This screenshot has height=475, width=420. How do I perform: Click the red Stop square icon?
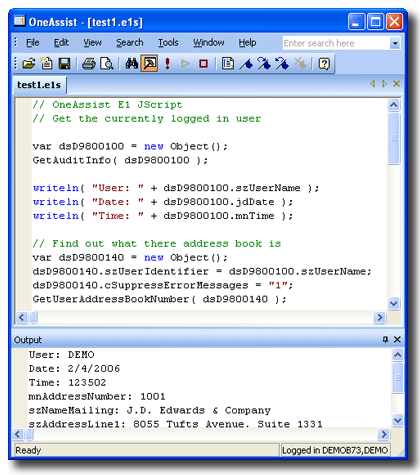click(203, 63)
